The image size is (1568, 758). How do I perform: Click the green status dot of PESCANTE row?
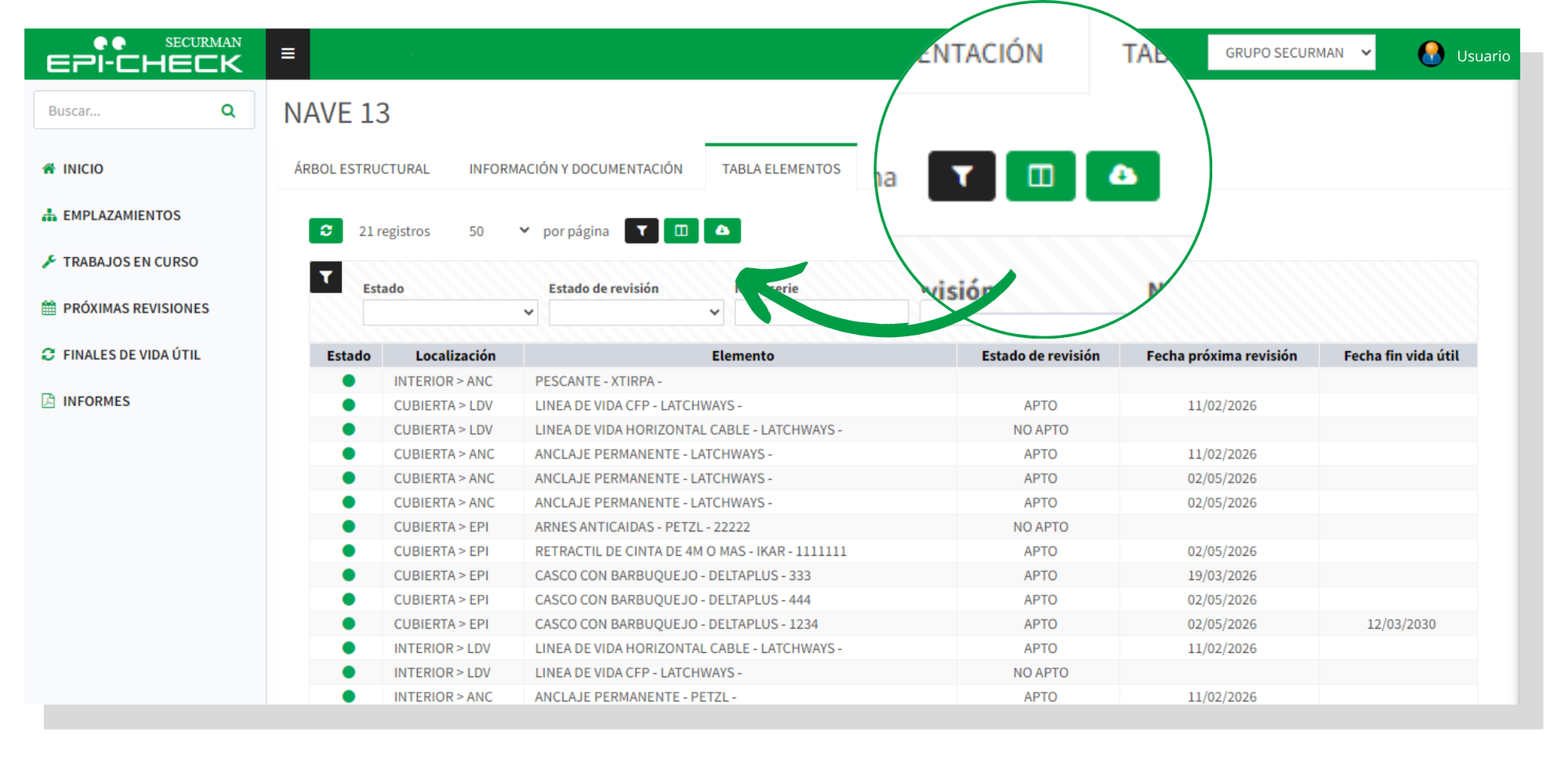(349, 381)
